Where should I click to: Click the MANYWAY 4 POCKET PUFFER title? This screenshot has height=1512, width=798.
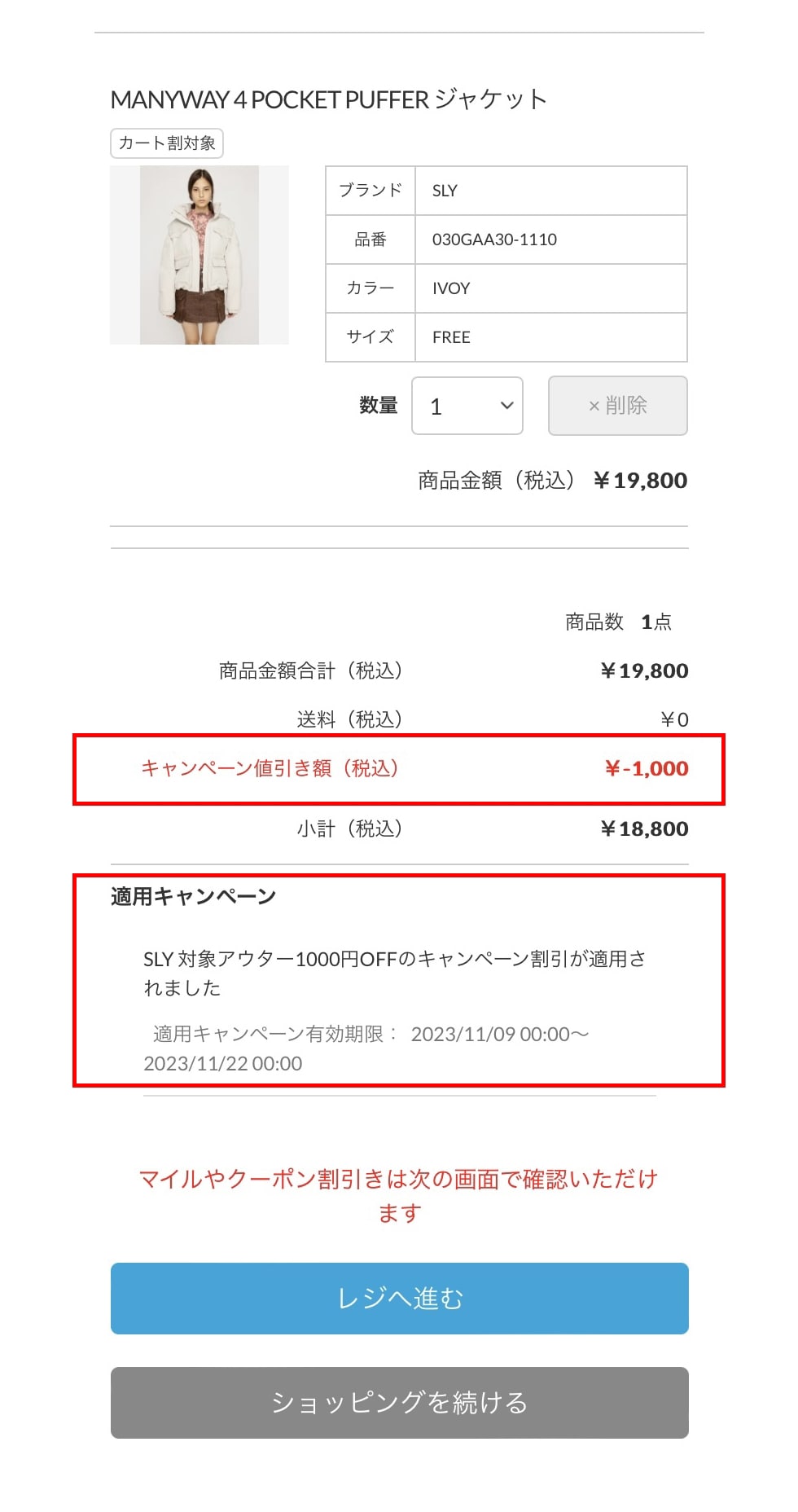[328, 99]
